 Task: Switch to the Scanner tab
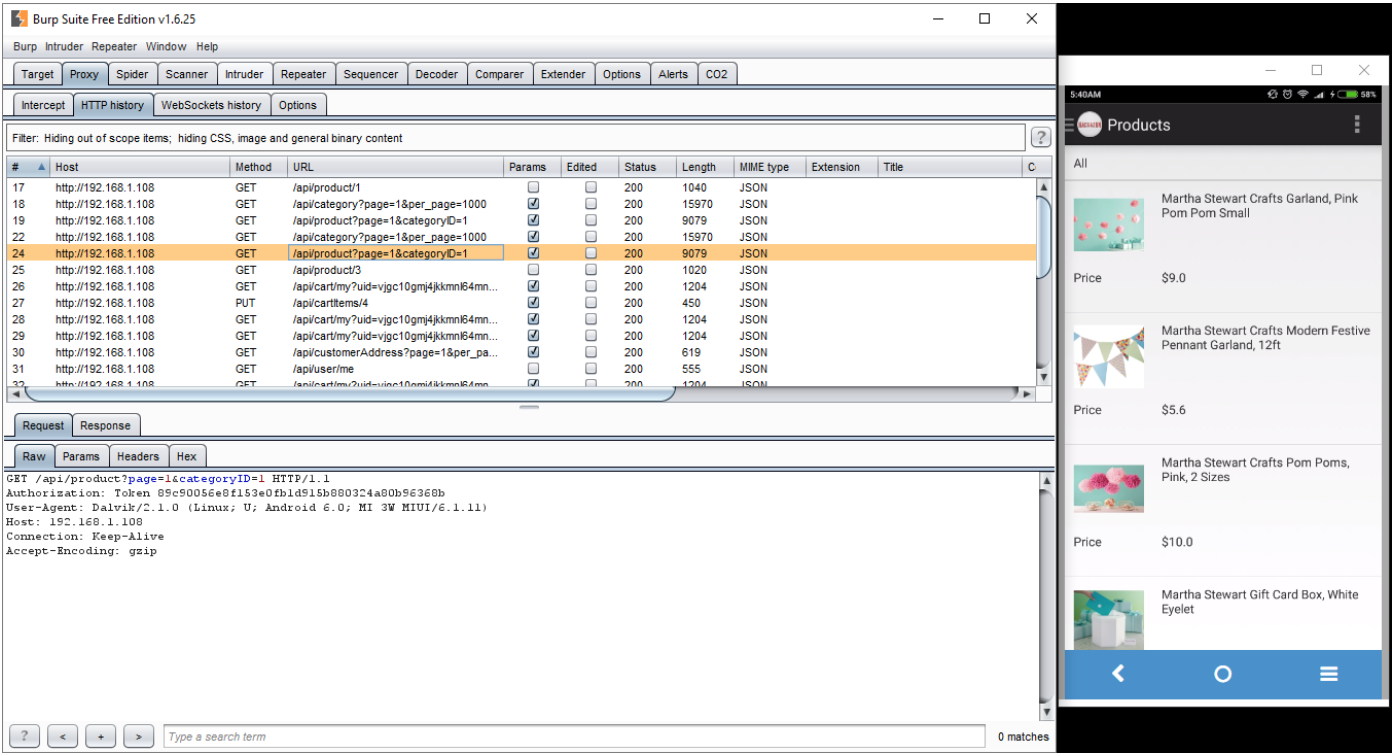[187, 74]
